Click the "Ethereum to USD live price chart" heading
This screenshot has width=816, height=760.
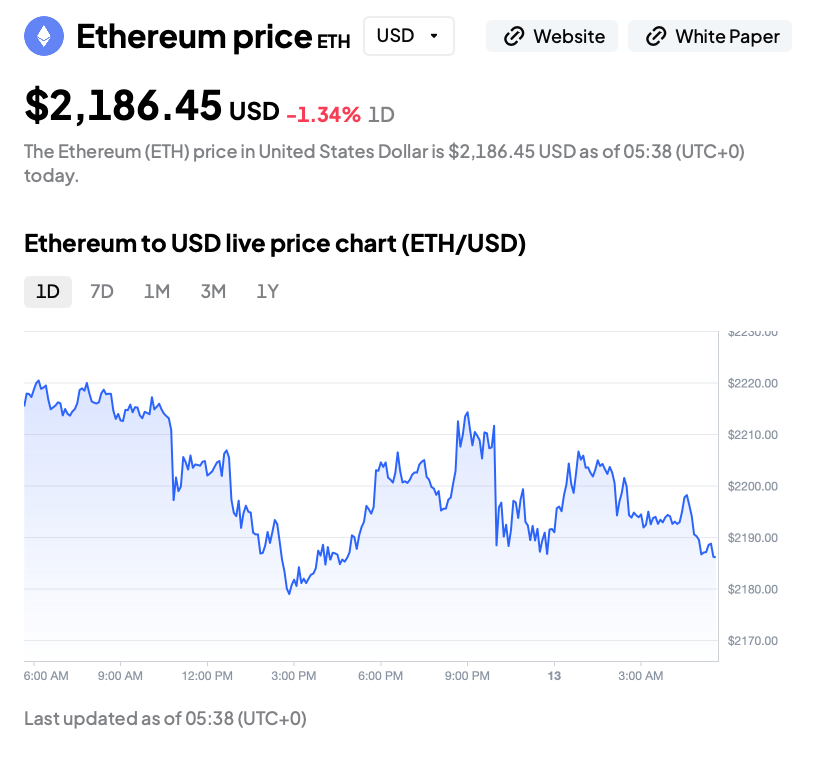coord(275,243)
